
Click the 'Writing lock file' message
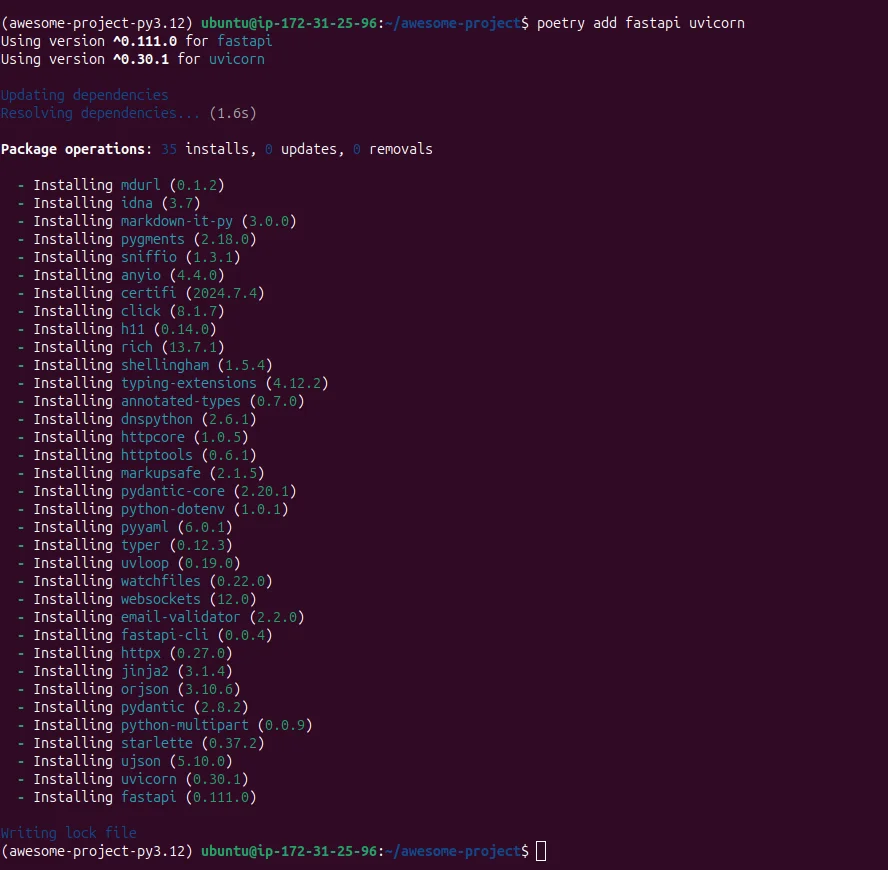pos(68,833)
